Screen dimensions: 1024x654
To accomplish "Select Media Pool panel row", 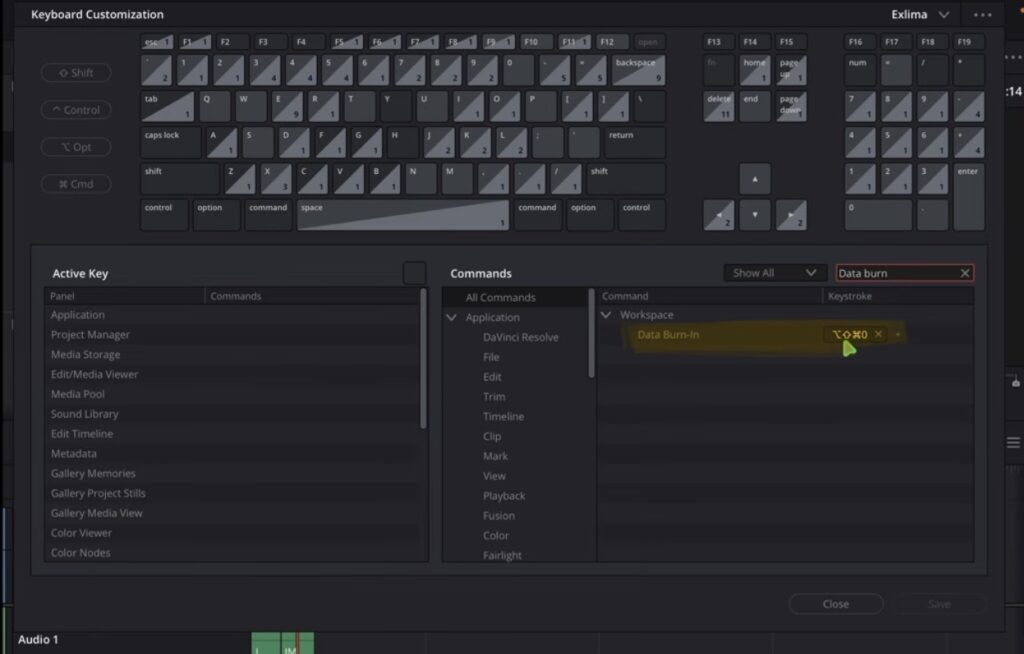I will 232,394.
